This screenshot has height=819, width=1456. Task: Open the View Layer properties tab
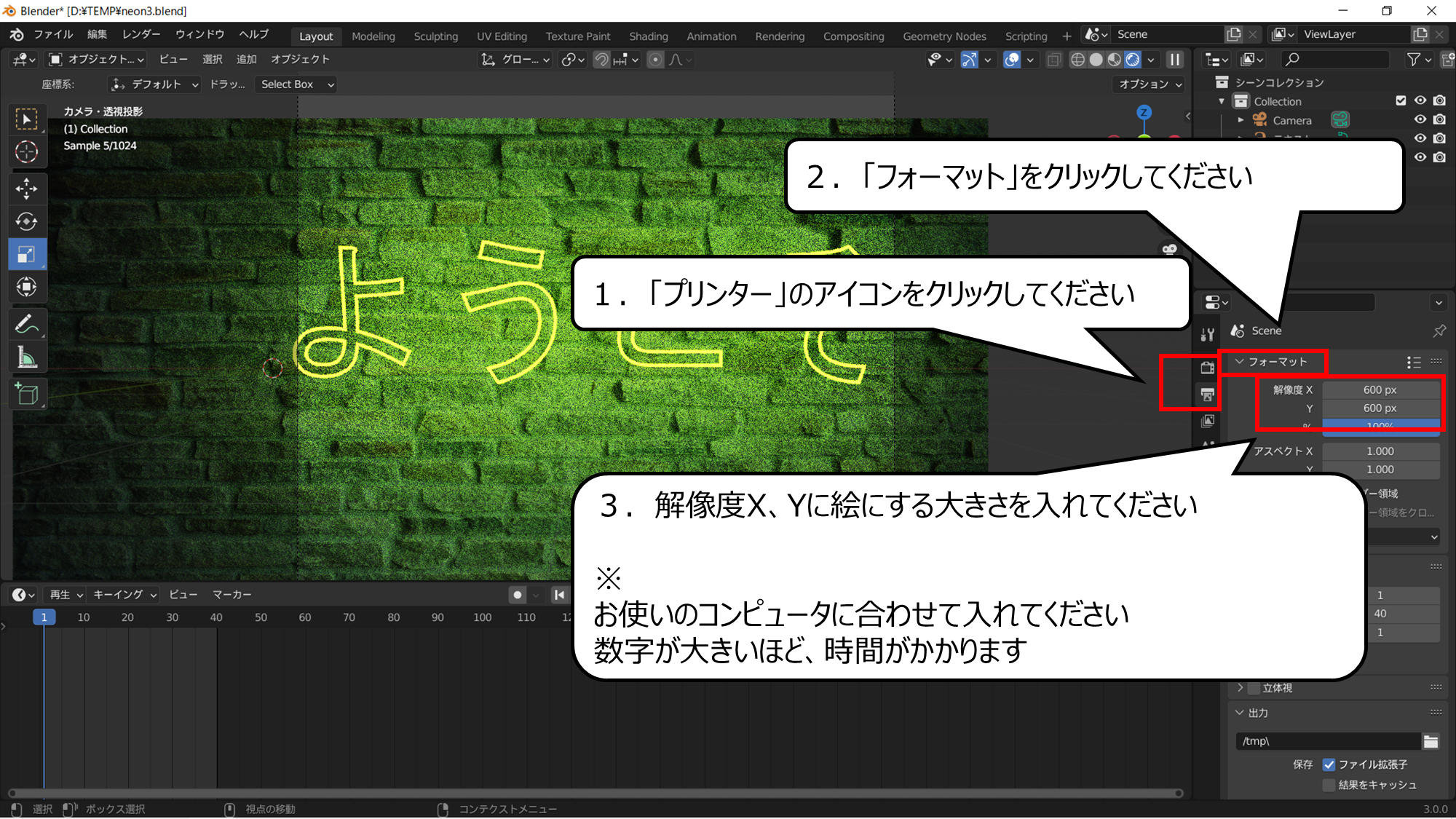click(x=1208, y=421)
